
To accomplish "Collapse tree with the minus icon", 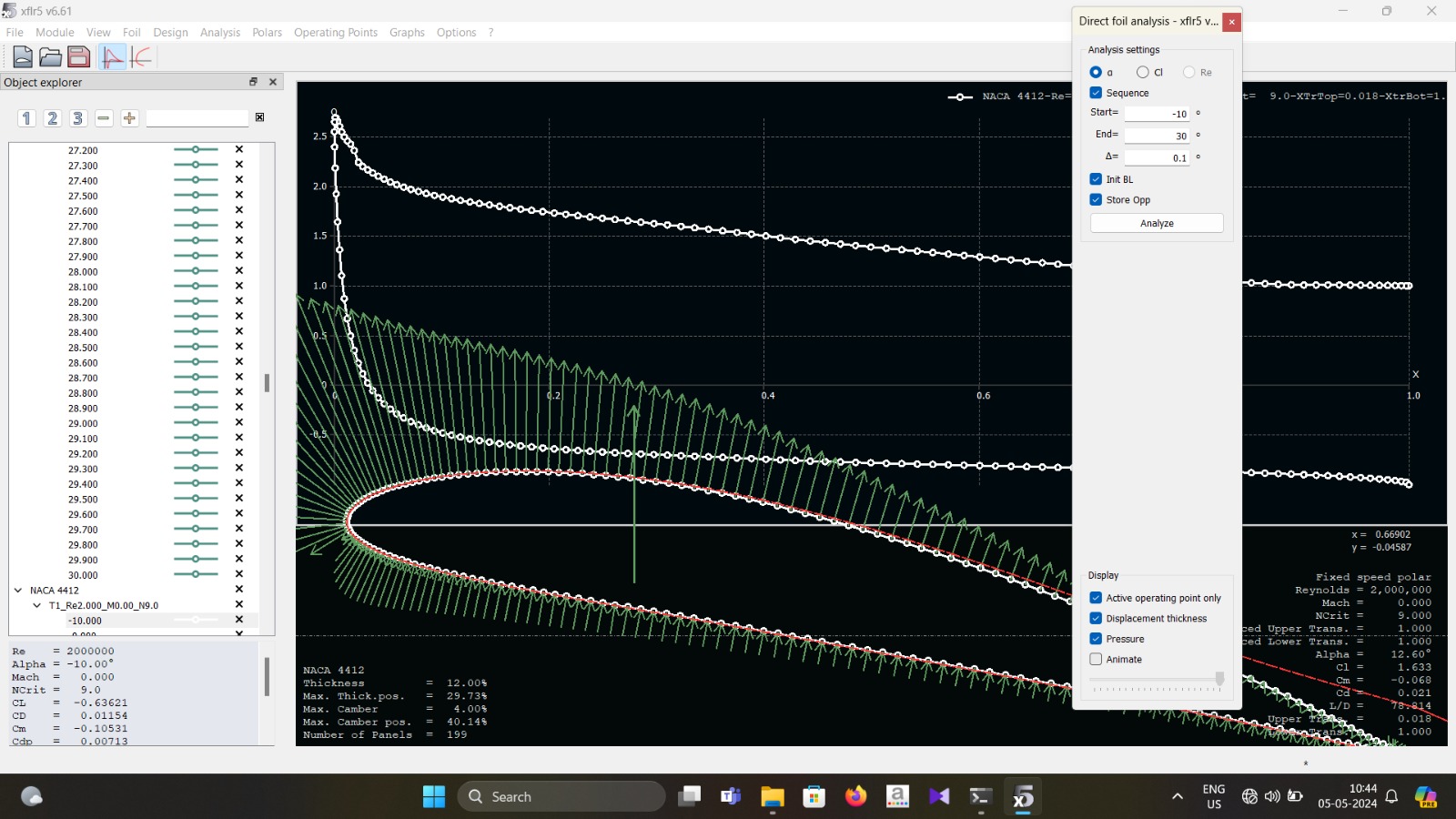I will [104, 118].
